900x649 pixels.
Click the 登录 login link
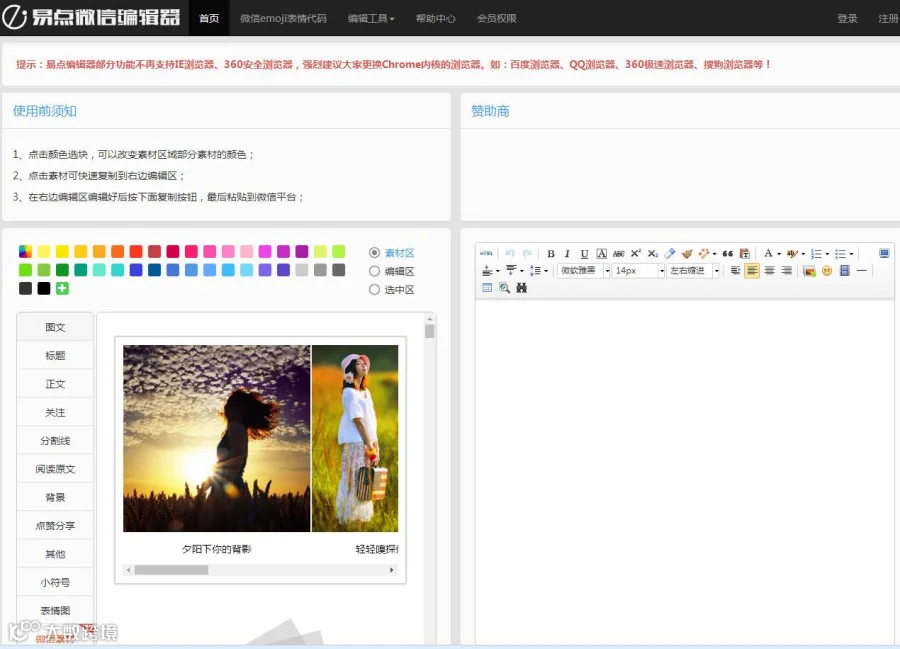click(x=847, y=18)
